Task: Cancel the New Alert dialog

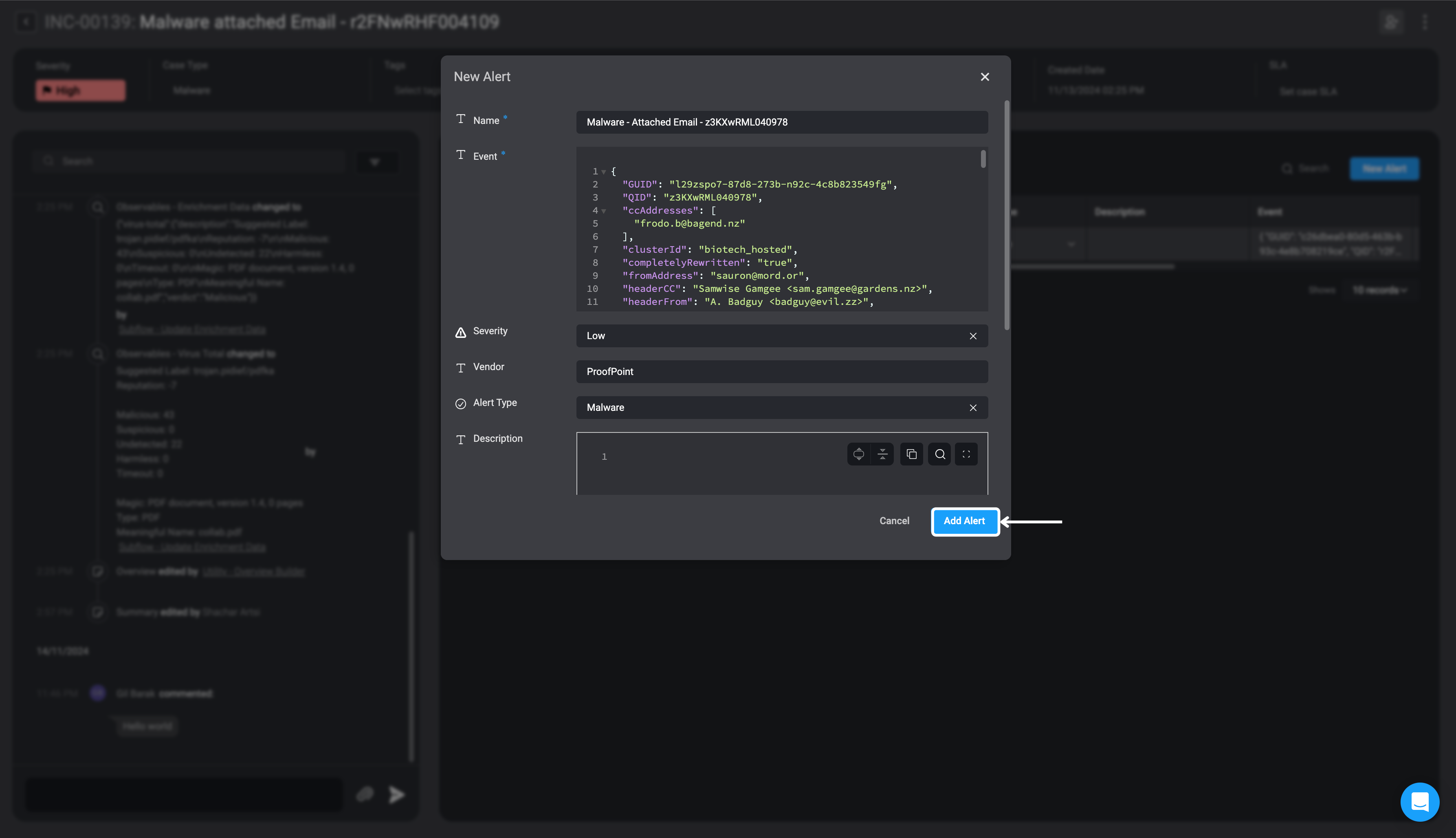Action: 894,521
